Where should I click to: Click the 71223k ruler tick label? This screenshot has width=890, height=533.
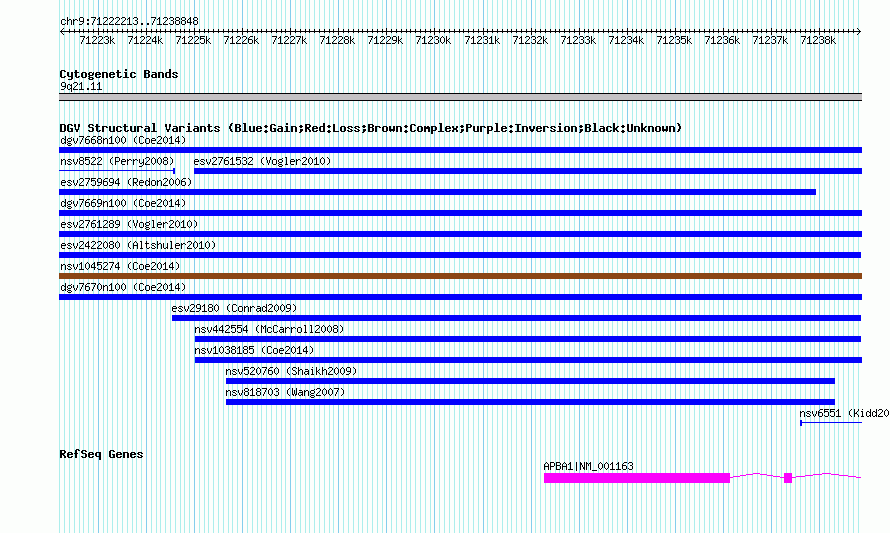coord(97,40)
